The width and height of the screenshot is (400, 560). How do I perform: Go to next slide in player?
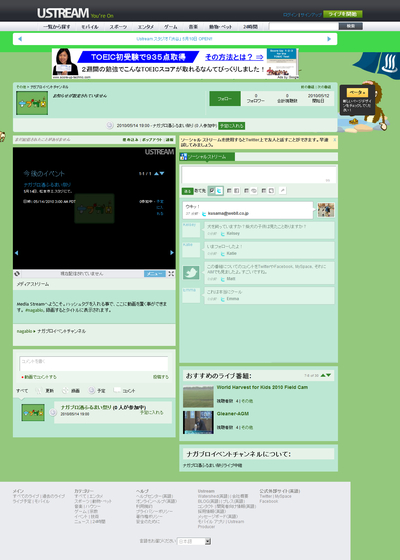click(172, 252)
